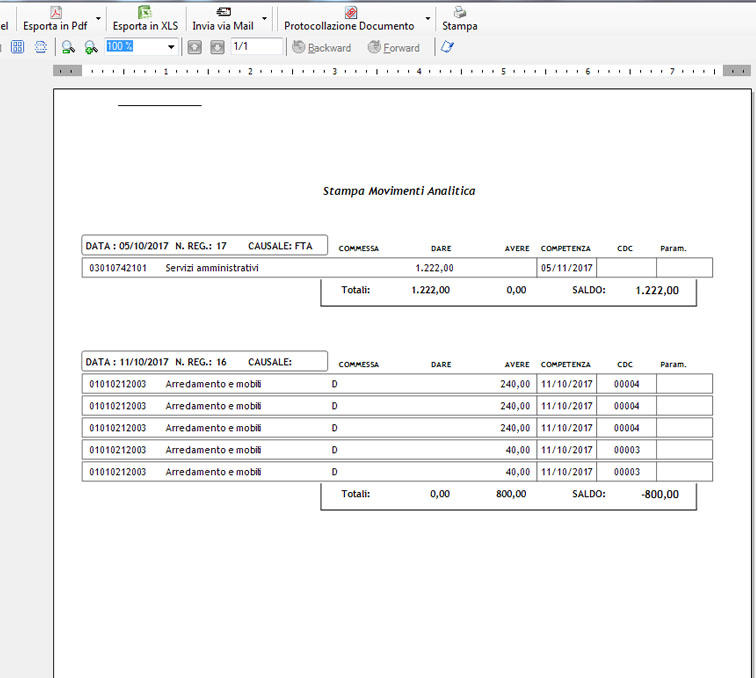Click the Protocollazione Documento icon
Screen dimensions: 756x678
click(x=351, y=12)
